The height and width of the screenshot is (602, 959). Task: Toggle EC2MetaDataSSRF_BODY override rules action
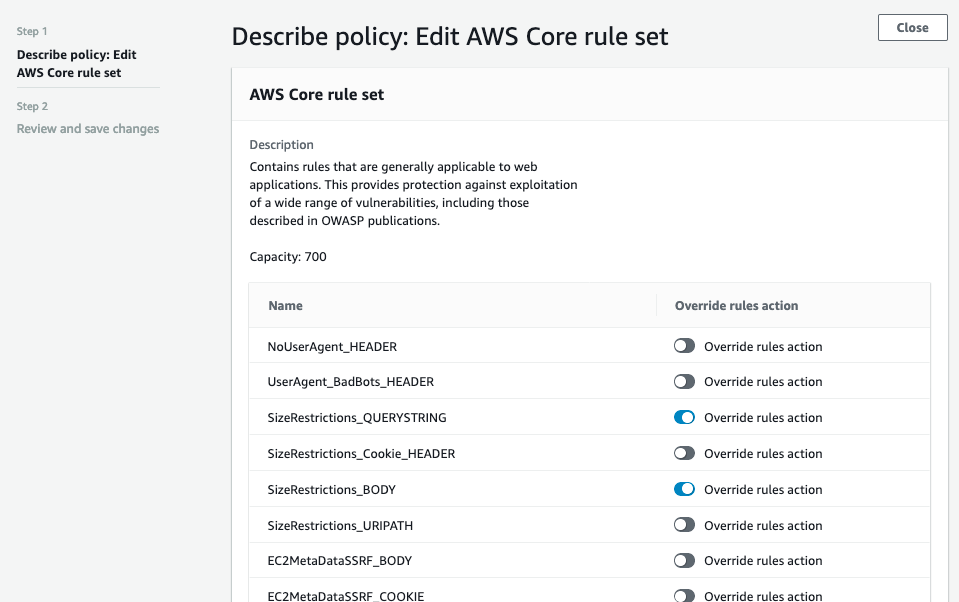684,561
